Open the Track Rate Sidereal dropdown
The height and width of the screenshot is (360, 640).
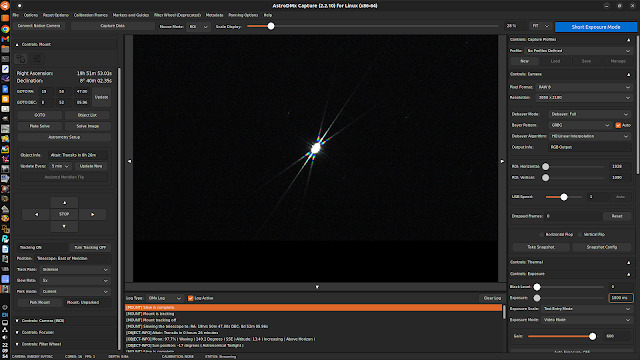pyautogui.click(x=75, y=270)
